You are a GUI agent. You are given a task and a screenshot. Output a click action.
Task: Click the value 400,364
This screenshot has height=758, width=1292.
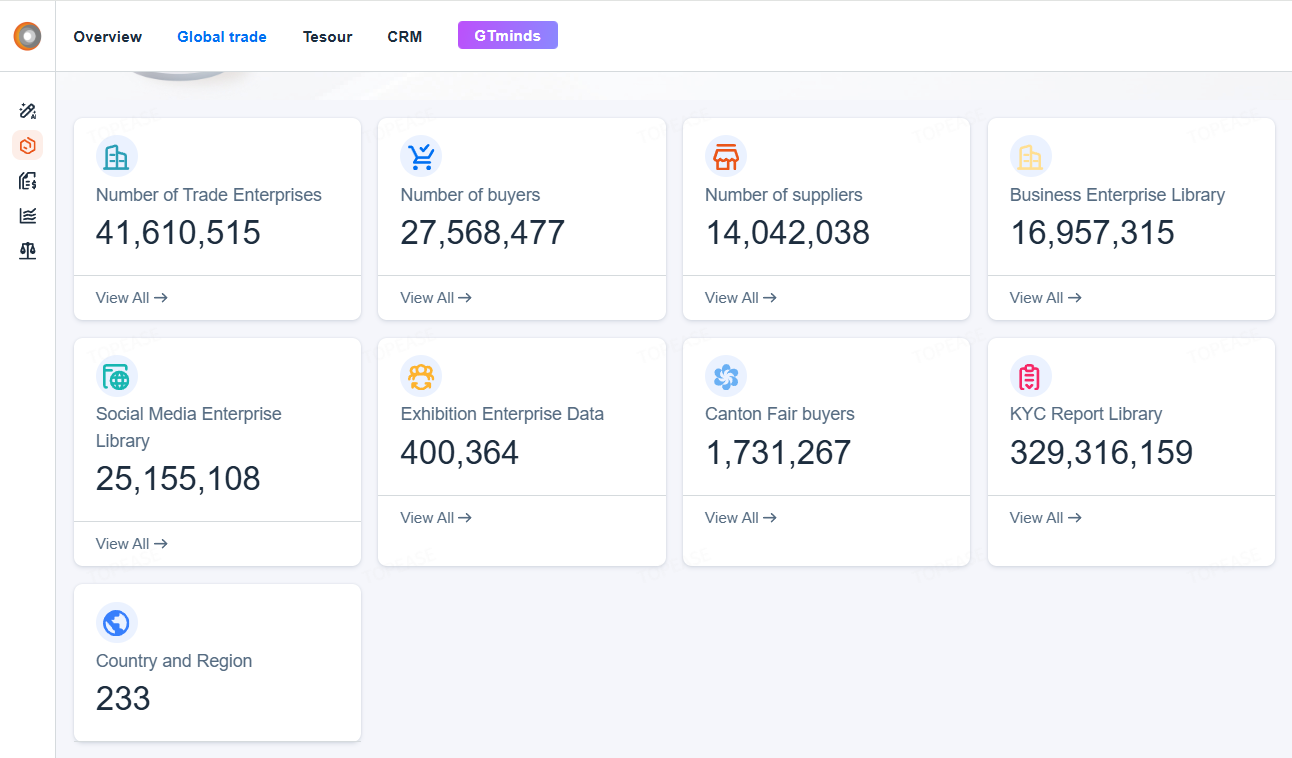pos(460,453)
